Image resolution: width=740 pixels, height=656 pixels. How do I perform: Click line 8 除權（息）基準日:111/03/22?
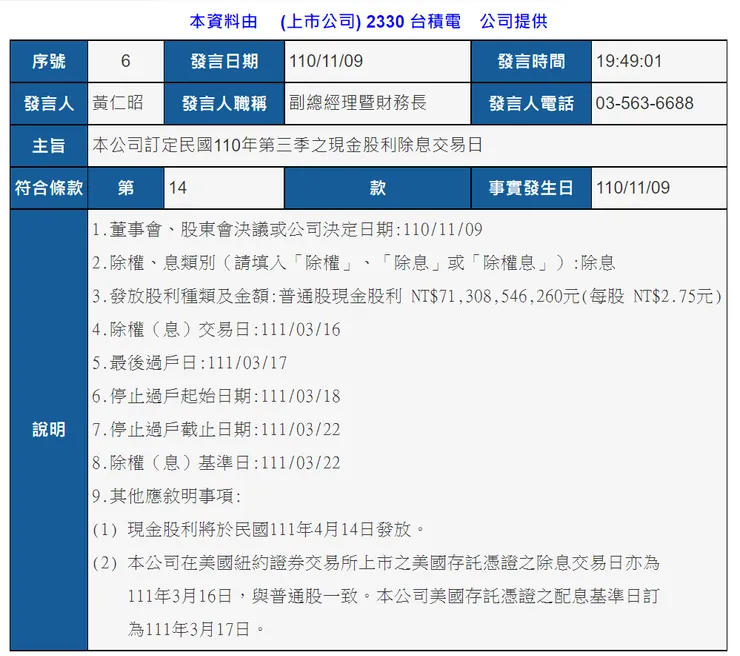(216, 463)
